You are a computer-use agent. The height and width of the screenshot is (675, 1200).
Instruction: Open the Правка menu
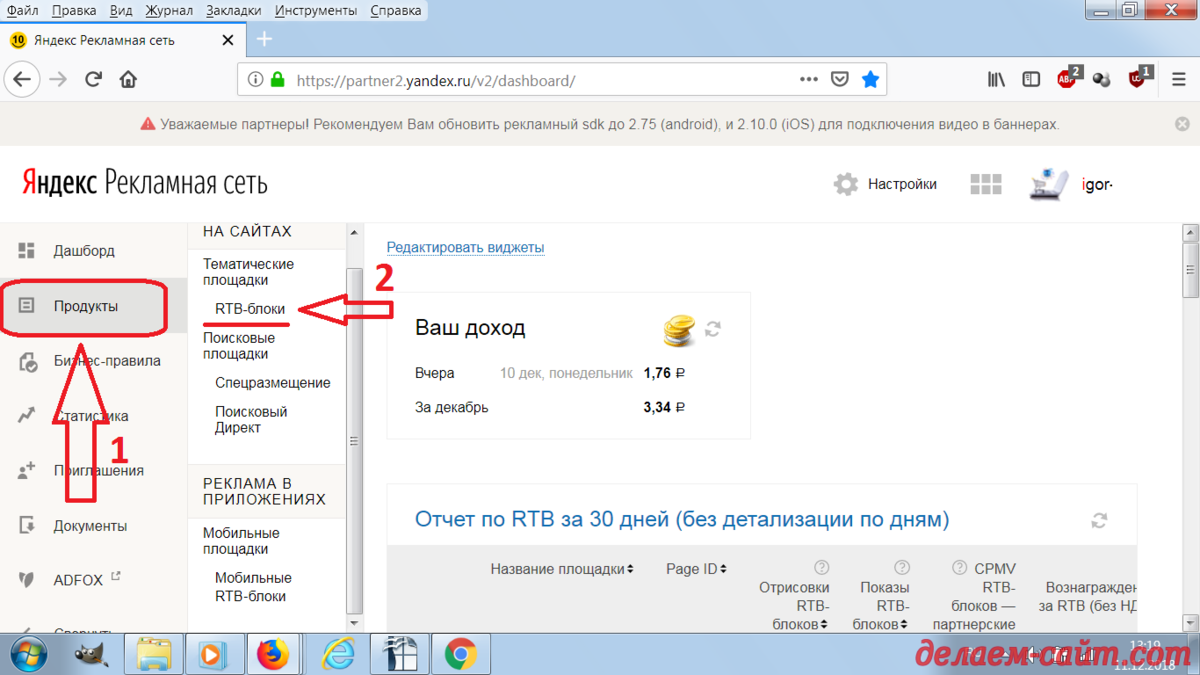tap(74, 11)
